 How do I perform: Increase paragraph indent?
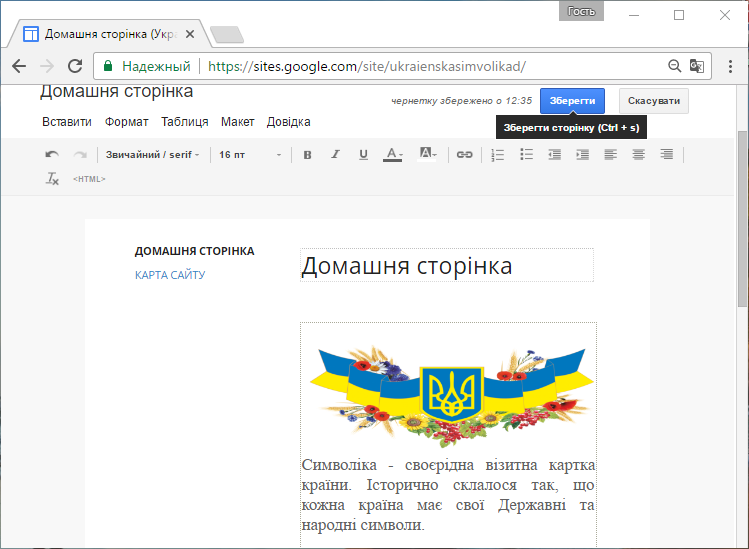[x=583, y=154]
